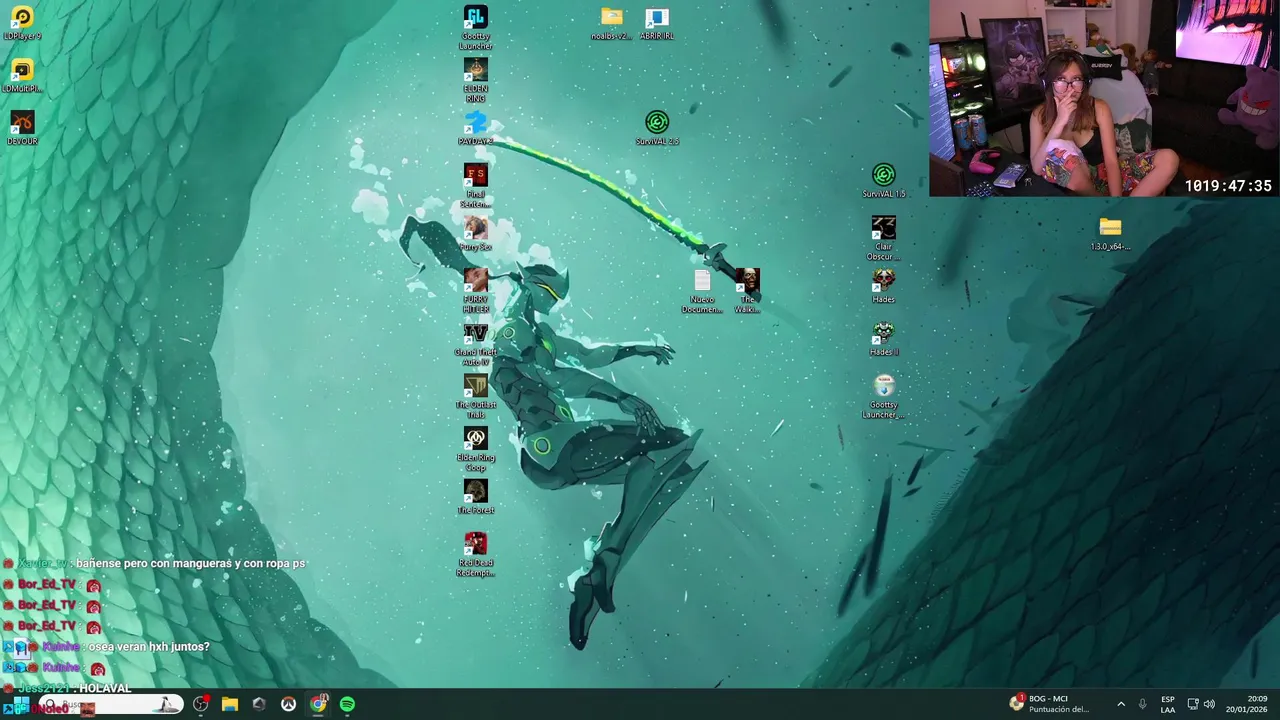
Task: Select the Elden Ring Coop shortcut
Action: click(475, 450)
